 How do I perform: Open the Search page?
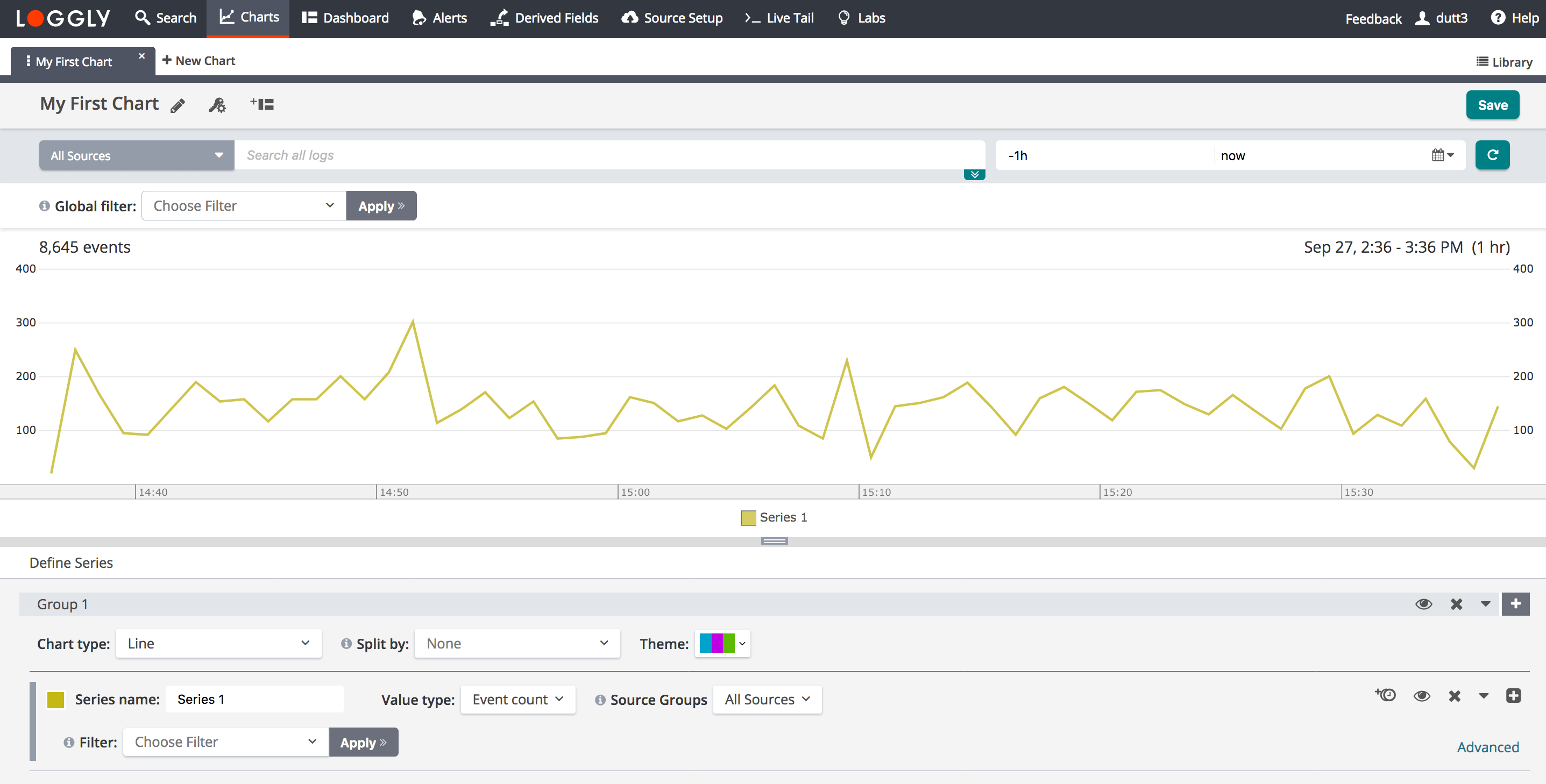tap(166, 18)
